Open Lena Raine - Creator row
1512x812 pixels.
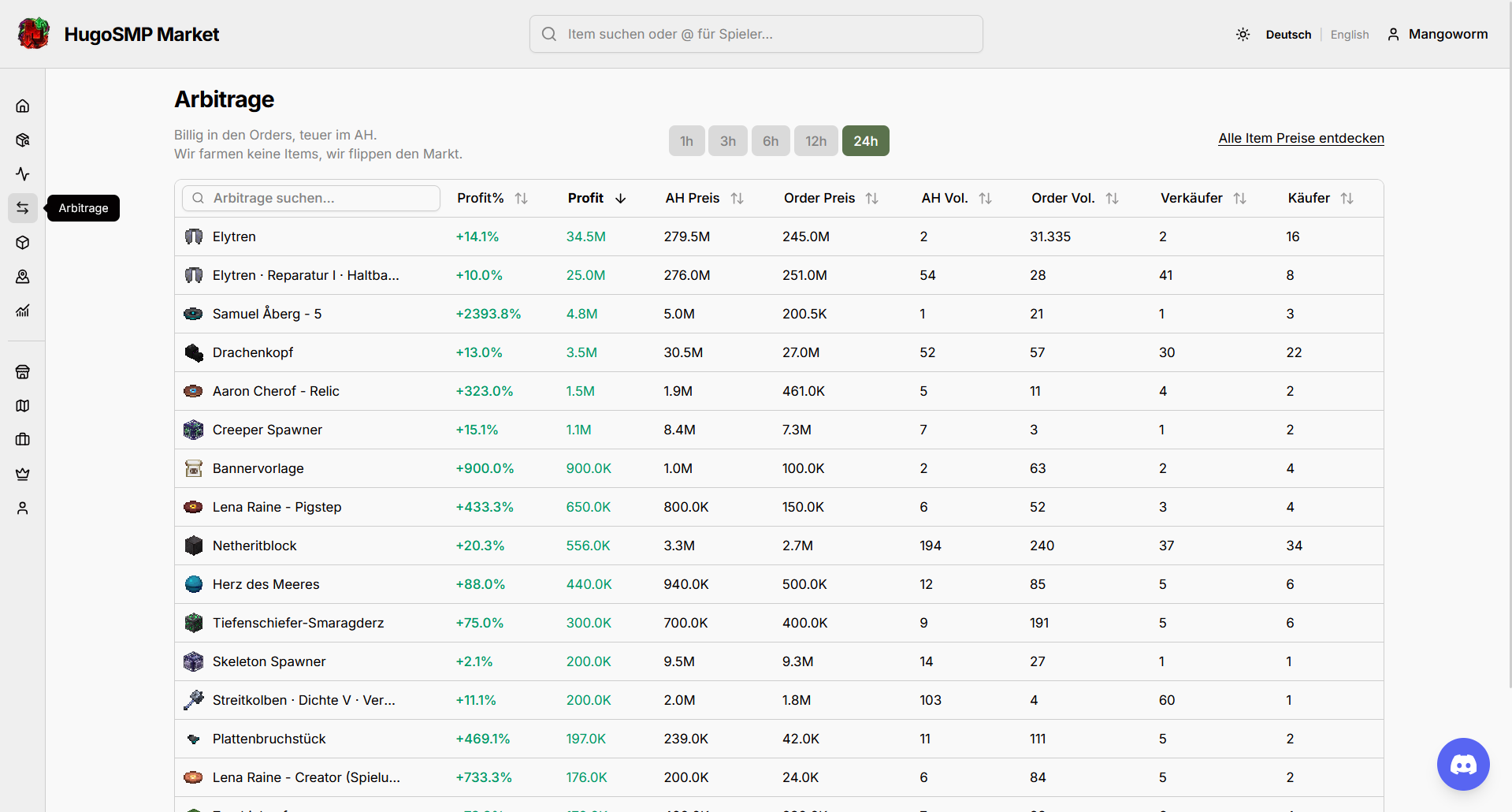coord(778,777)
